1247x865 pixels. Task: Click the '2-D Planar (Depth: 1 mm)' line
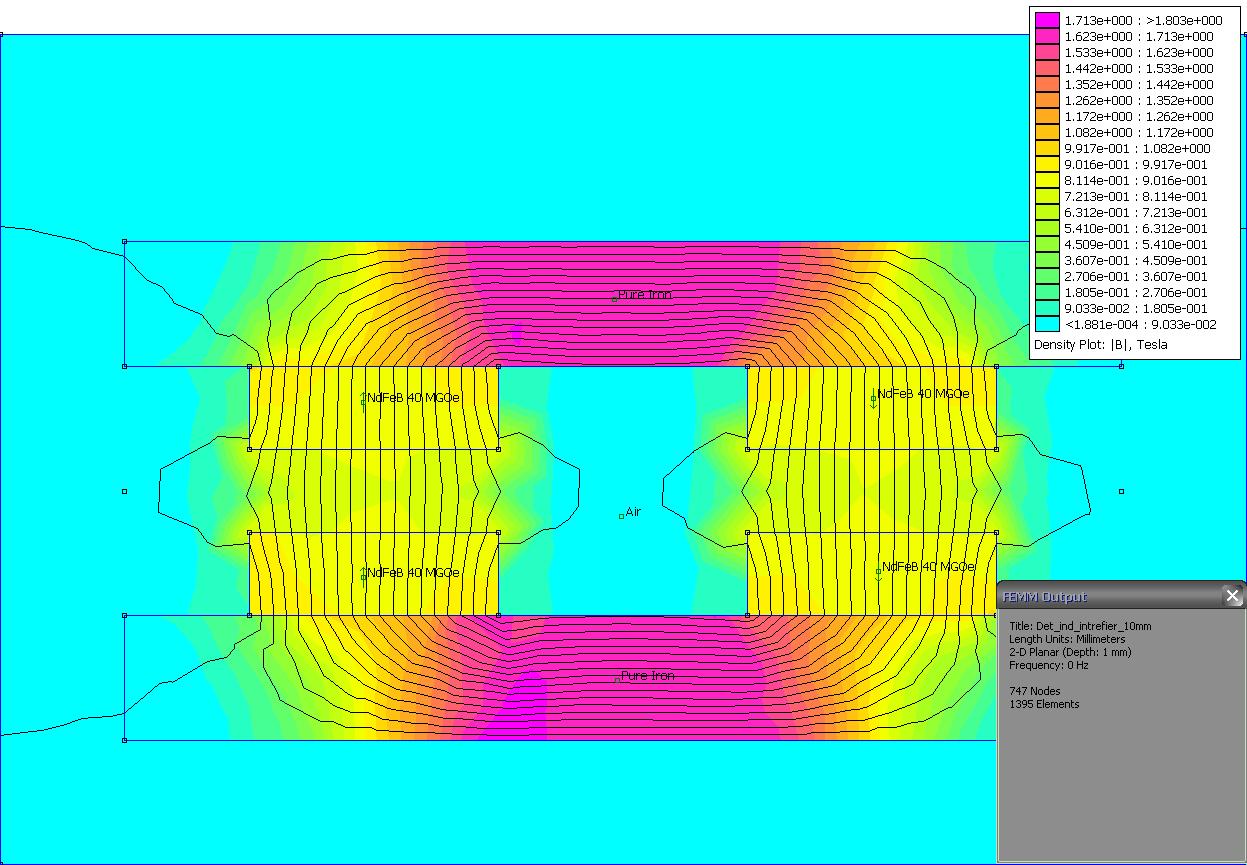tap(1070, 652)
